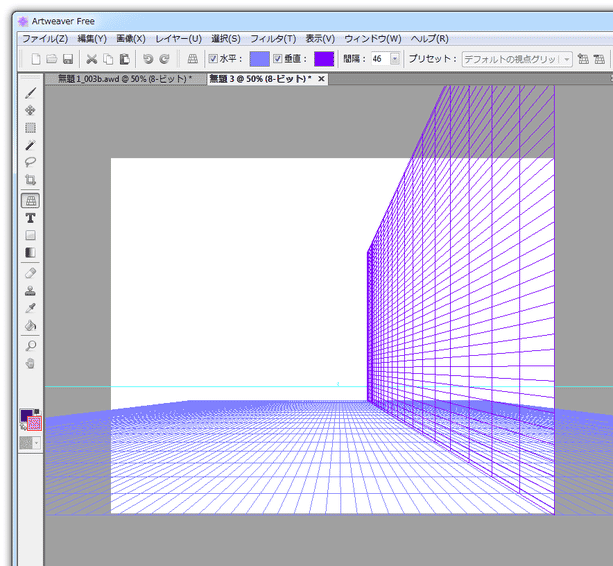Select the rectangular Selection tool
The width and height of the screenshot is (613, 566).
coord(30,128)
